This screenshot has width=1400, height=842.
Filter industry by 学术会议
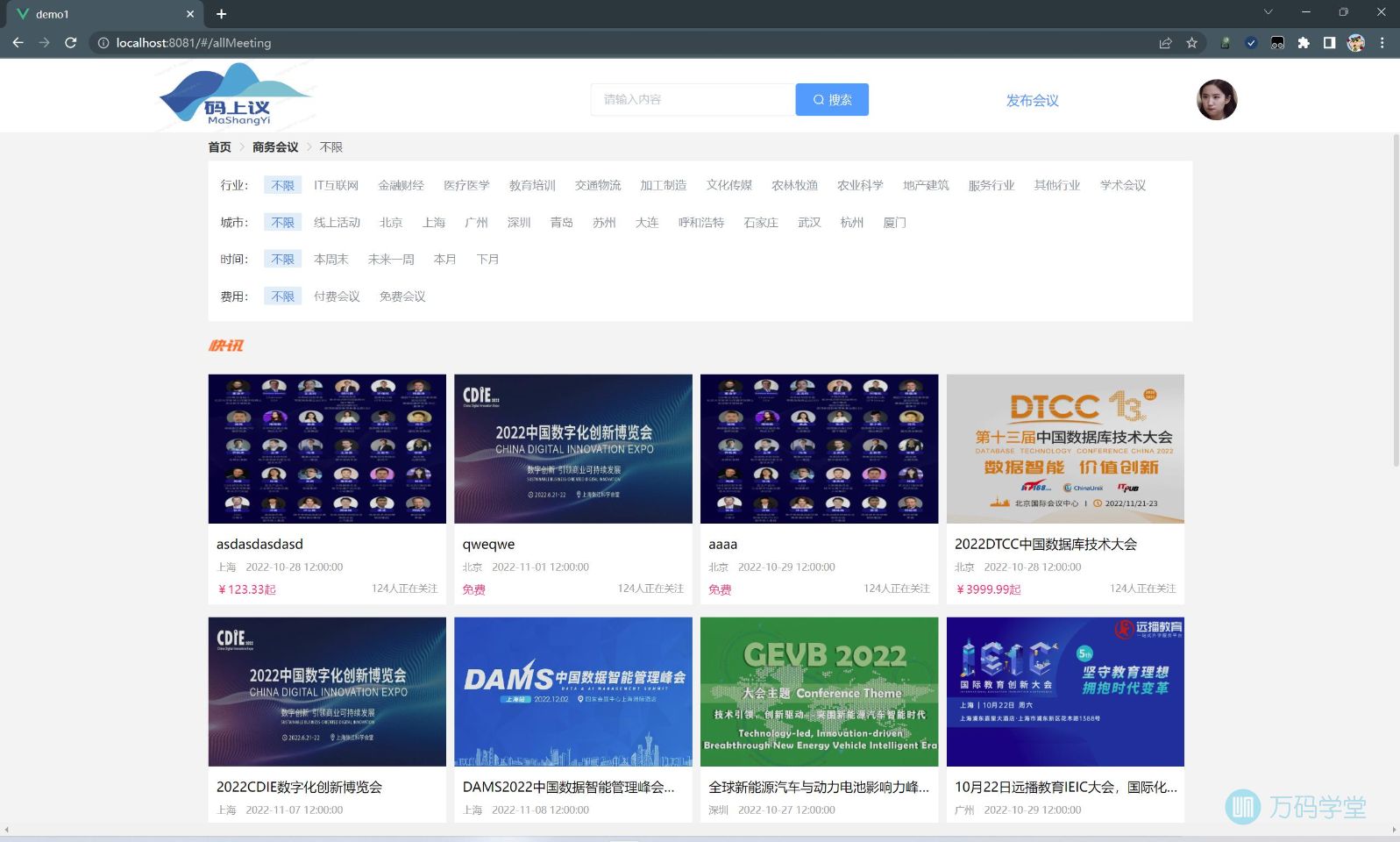1123,185
